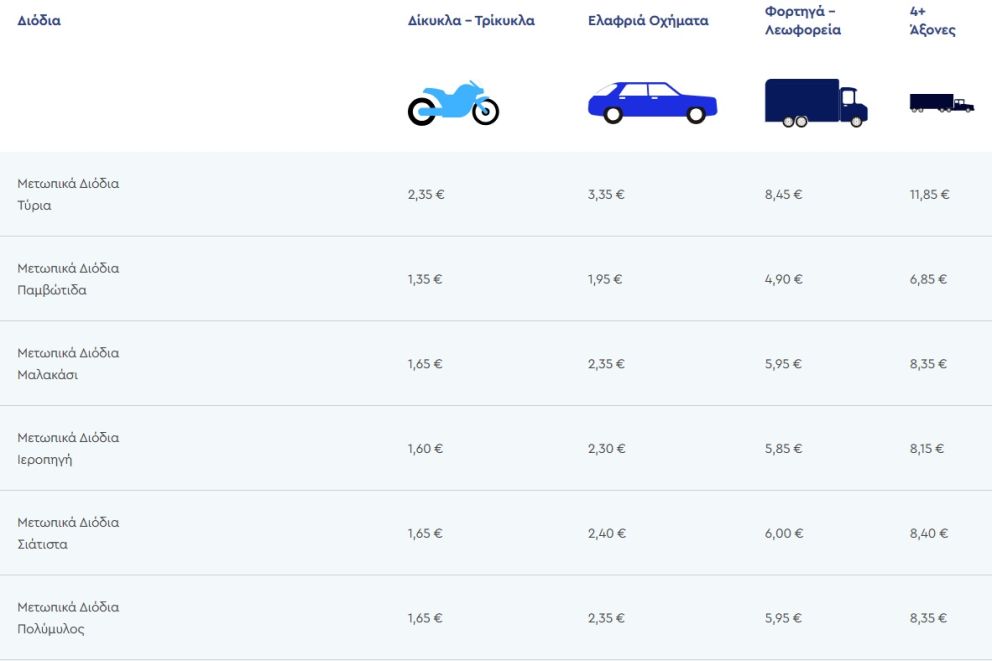Click the small 4+ axle trailer truck icon
The image size is (992, 661).
[x=941, y=102]
